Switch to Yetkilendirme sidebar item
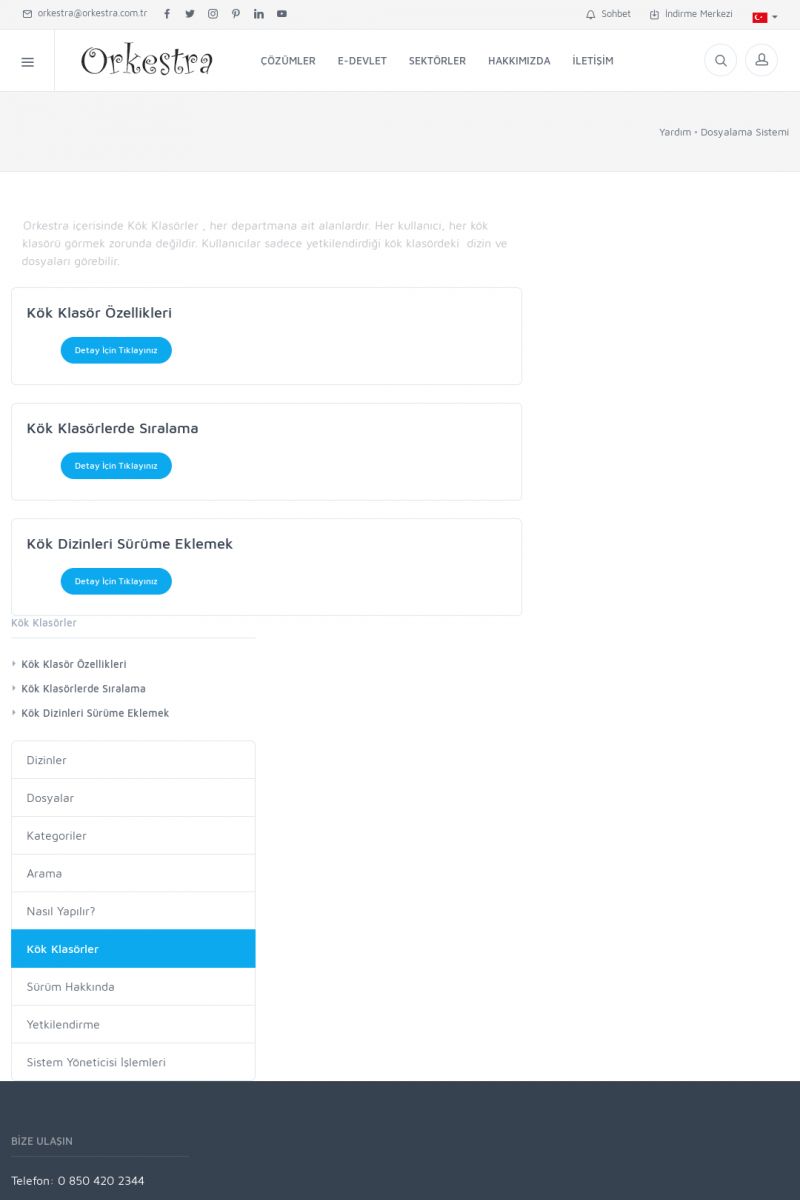Viewport: 800px width, 1200px height. 133,1024
